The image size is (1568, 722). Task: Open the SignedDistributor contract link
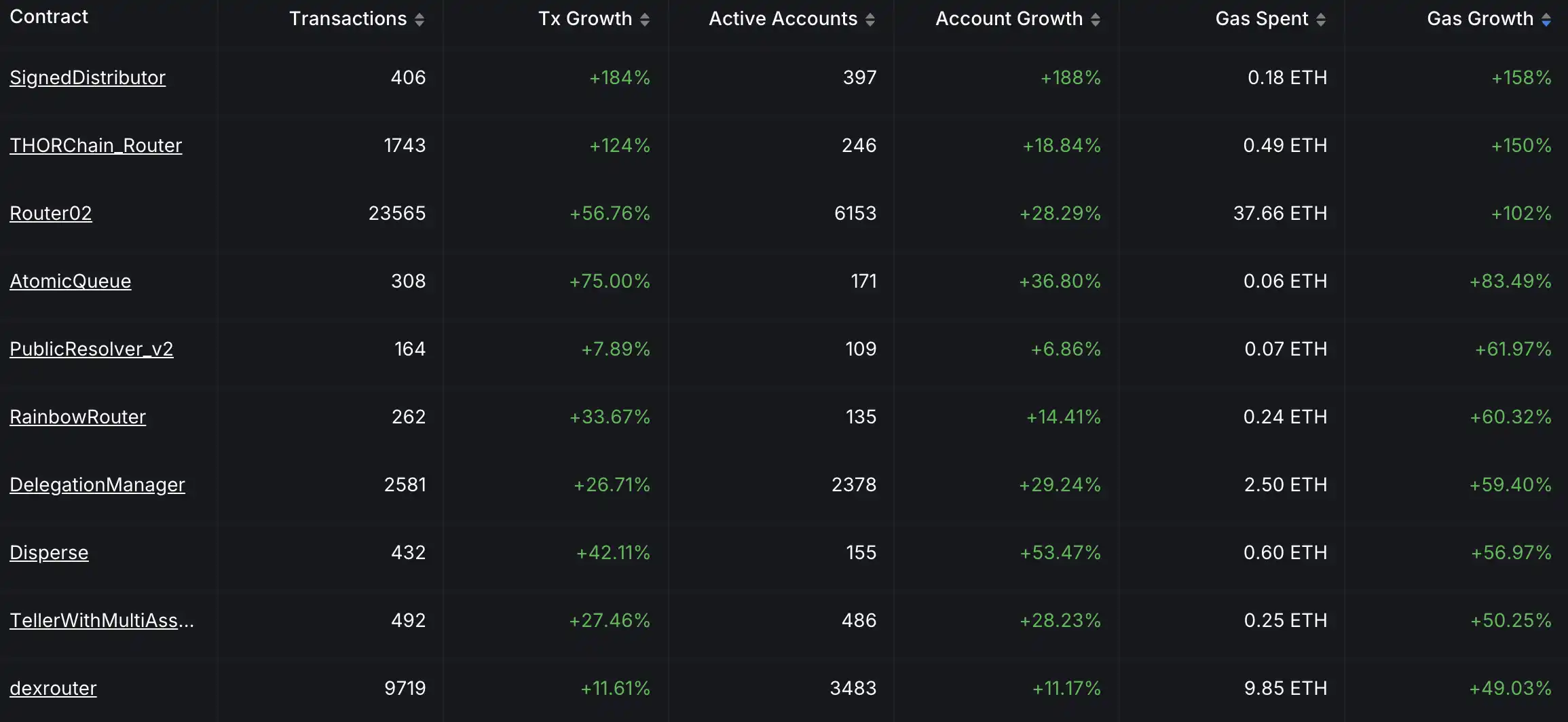[88, 78]
